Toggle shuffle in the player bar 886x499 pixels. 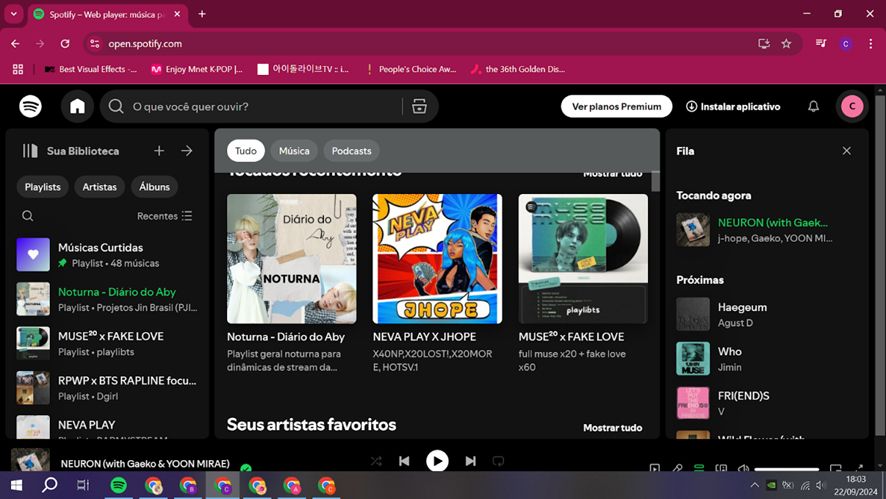coord(376,461)
